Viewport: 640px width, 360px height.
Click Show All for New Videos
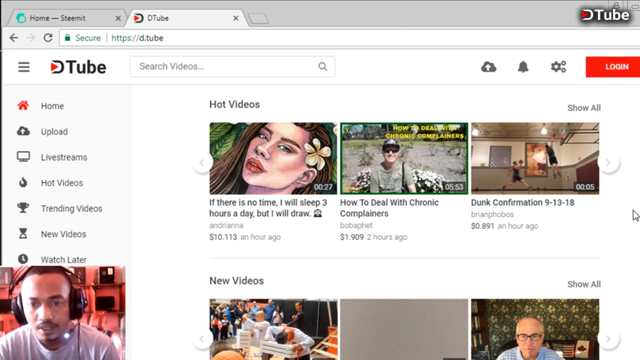coord(584,284)
